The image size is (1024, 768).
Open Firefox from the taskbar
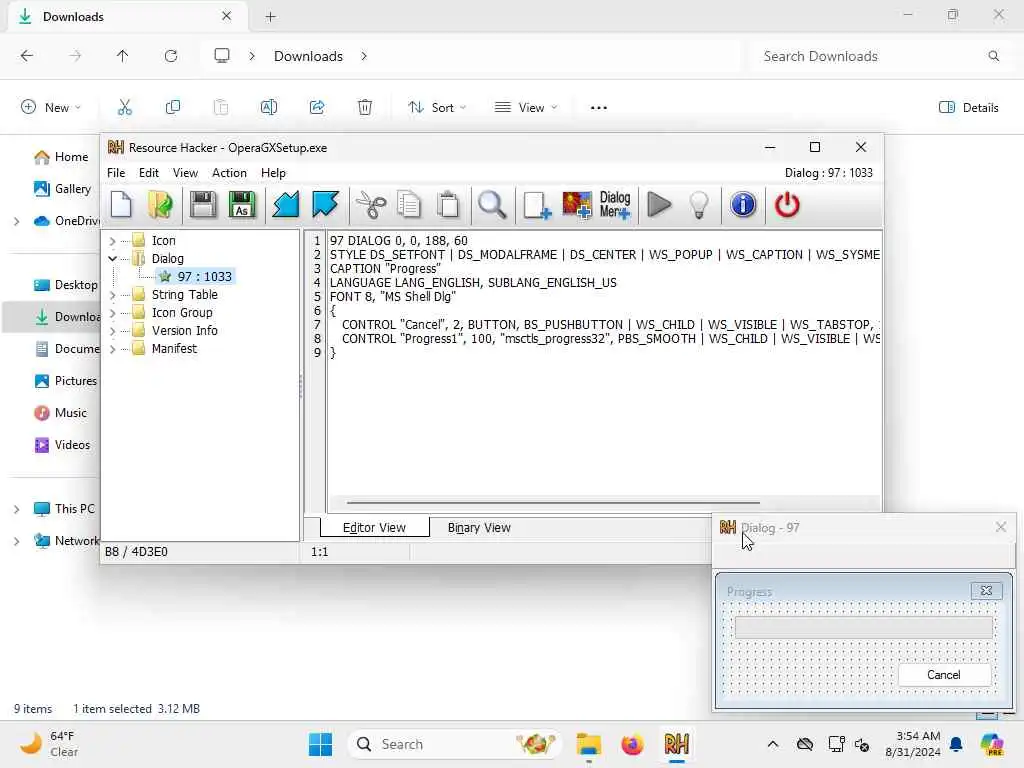pyautogui.click(x=632, y=744)
